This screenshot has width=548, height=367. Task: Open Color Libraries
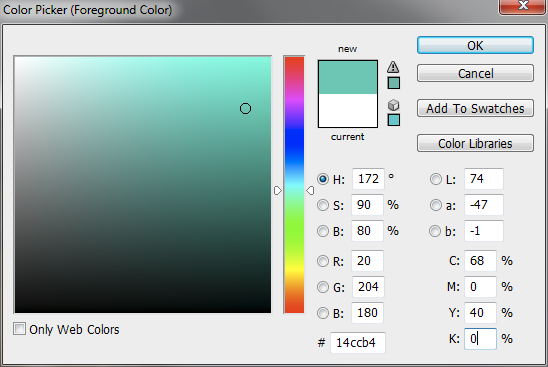point(475,143)
